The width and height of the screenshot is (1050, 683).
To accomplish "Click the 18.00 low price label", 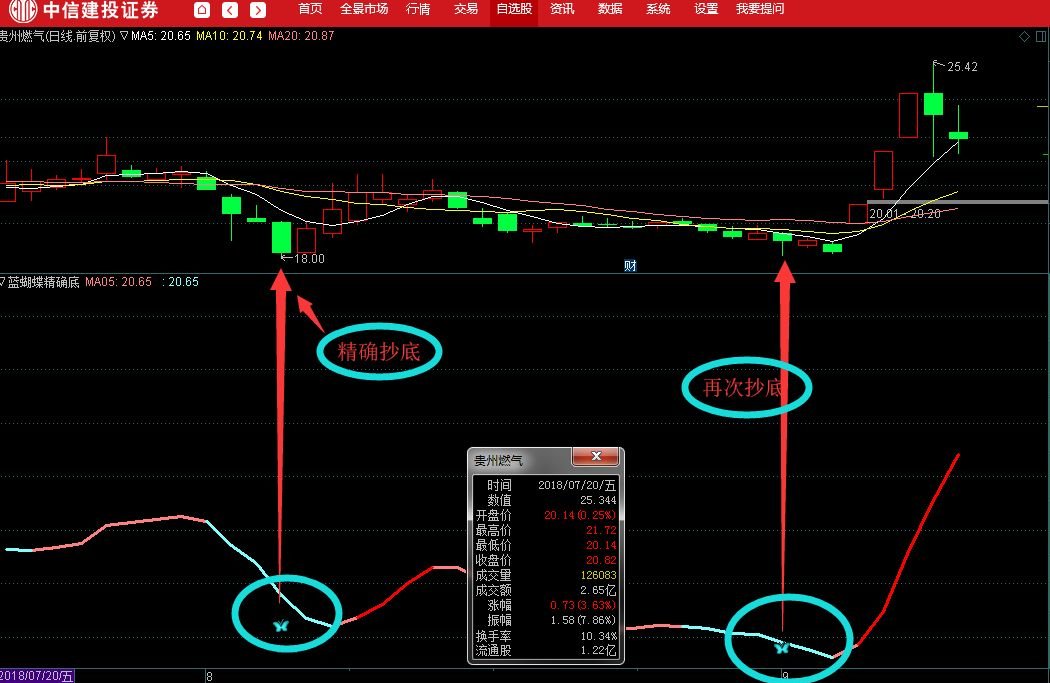I will [x=309, y=258].
